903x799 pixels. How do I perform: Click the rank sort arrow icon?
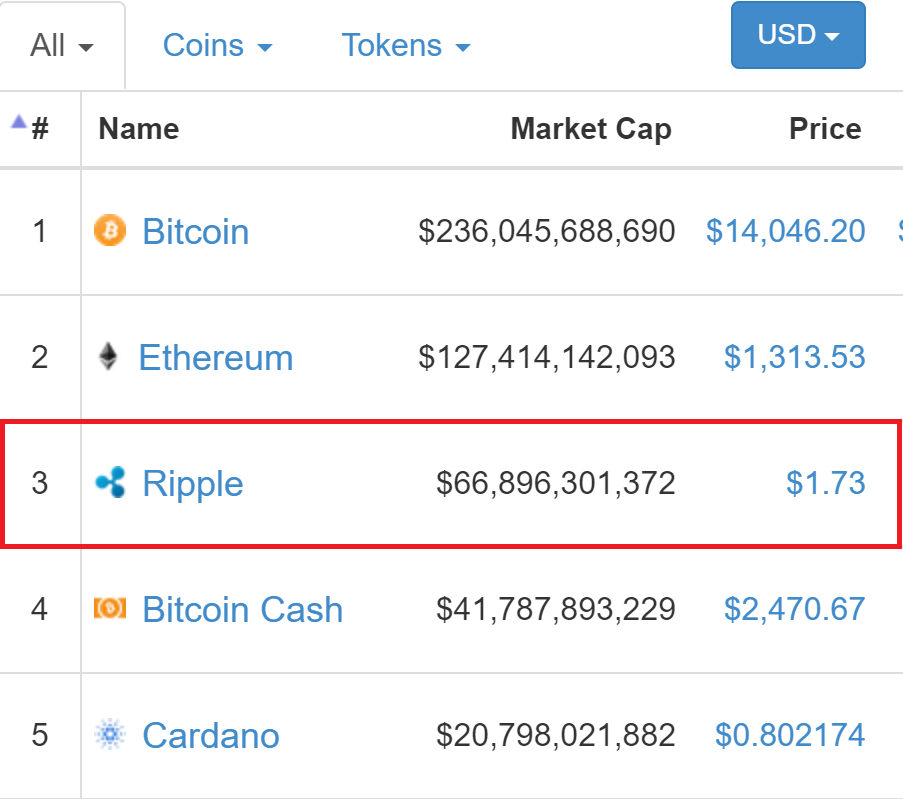click(19, 121)
